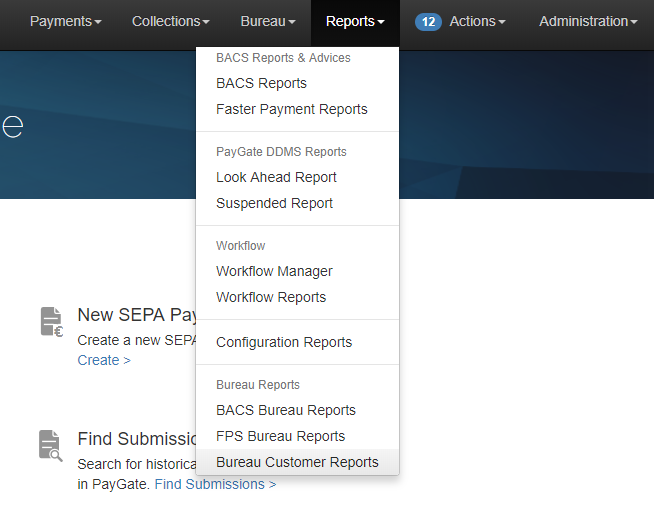The width and height of the screenshot is (654, 518).
Task: Expand the Payments dropdown menu
Action: tap(65, 22)
